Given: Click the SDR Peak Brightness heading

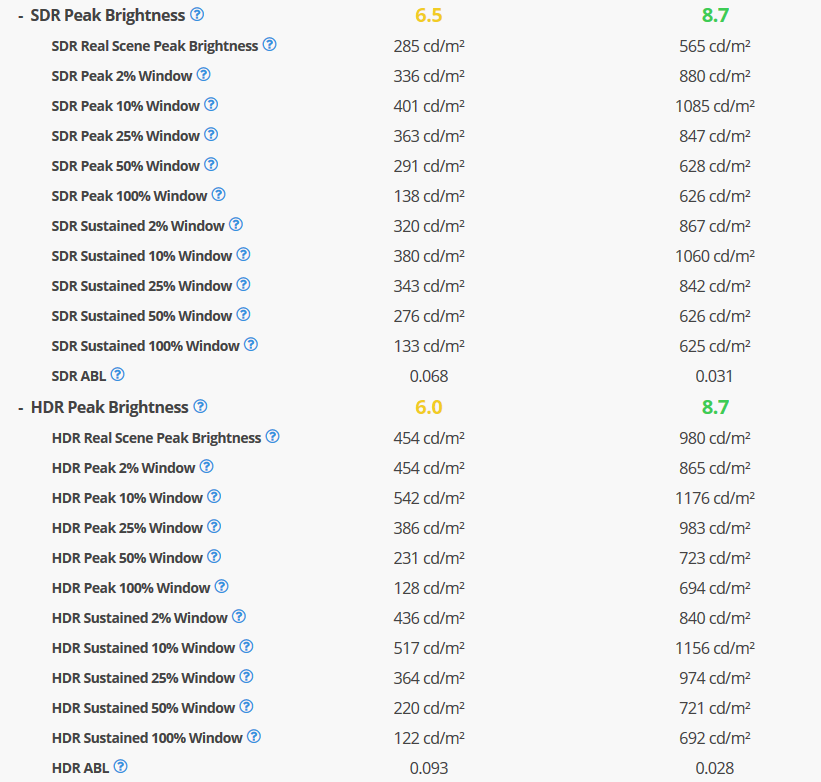Looking at the screenshot, I should point(107,15).
